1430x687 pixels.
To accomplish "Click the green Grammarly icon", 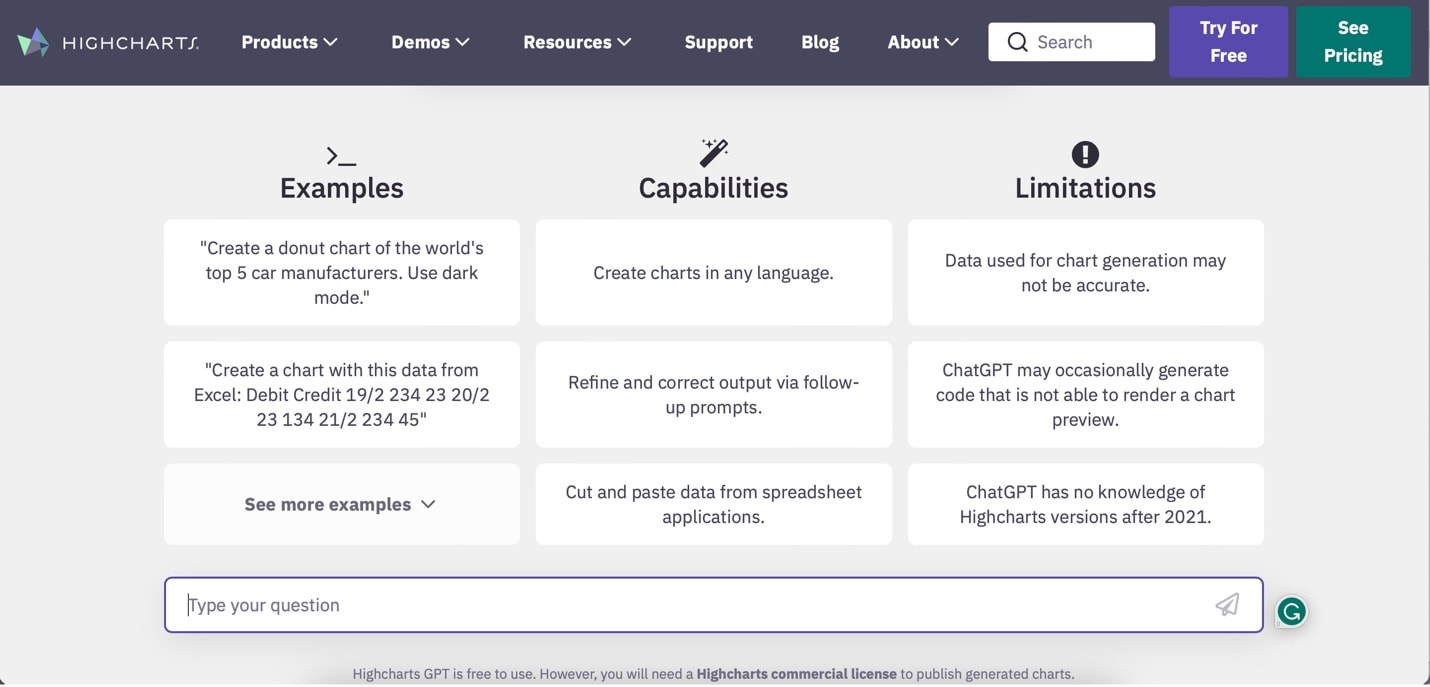I will click(1291, 611).
